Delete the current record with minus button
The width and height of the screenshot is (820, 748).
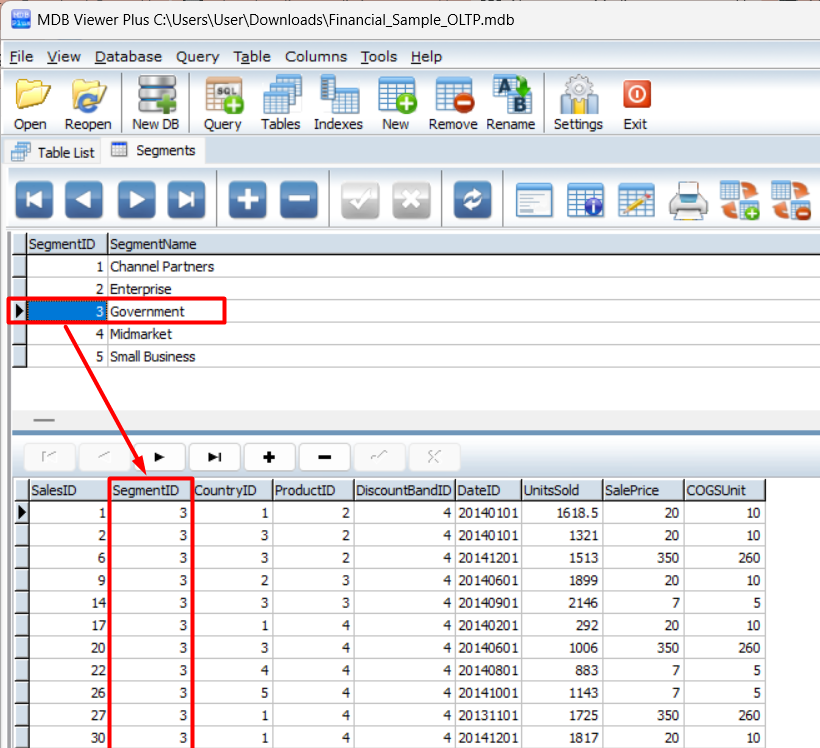[x=299, y=199]
